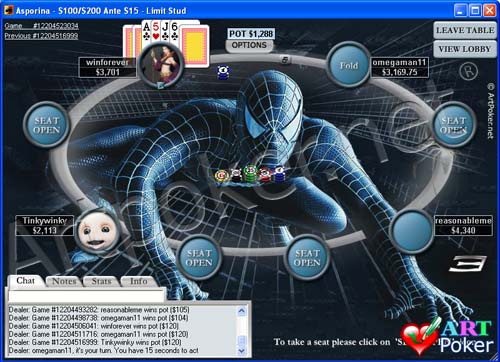Click chat line 'omegaman11, it's your turn'

104,350
